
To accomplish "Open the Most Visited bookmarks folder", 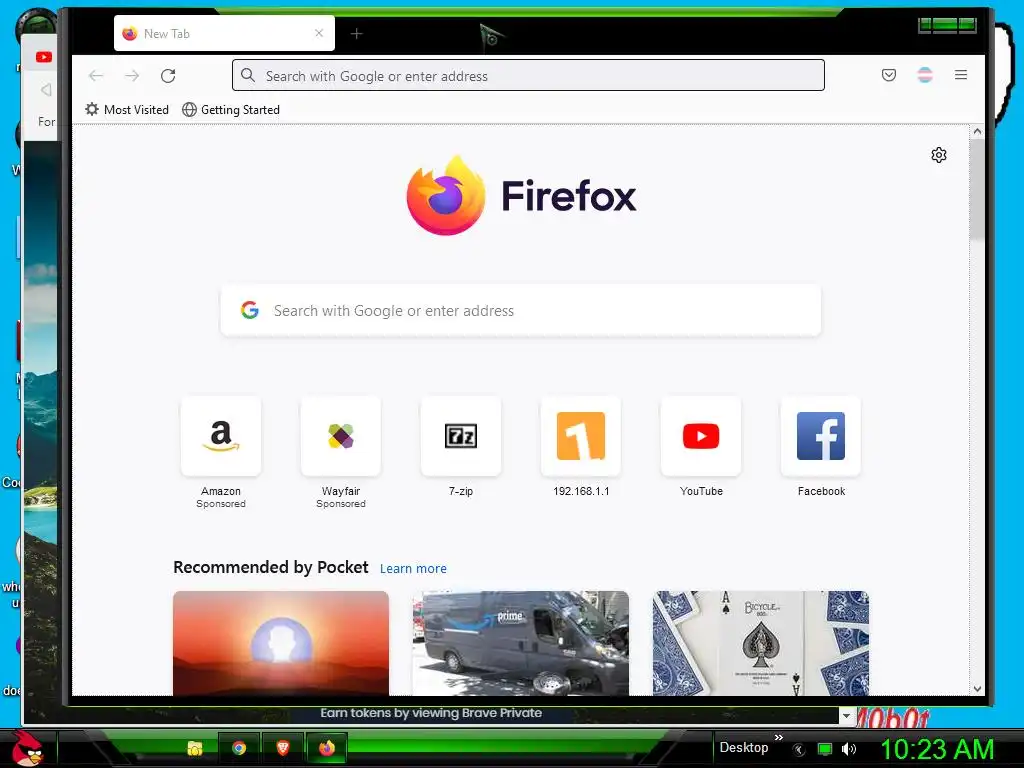I will (x=127, y=110).
